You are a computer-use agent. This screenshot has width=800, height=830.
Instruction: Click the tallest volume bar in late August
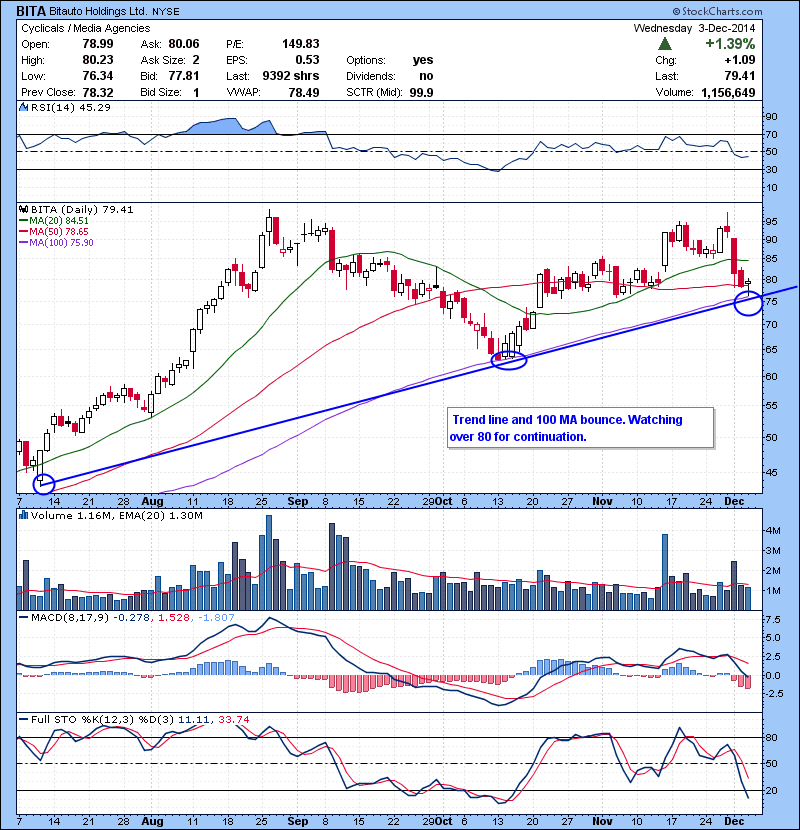coord(269,562)
